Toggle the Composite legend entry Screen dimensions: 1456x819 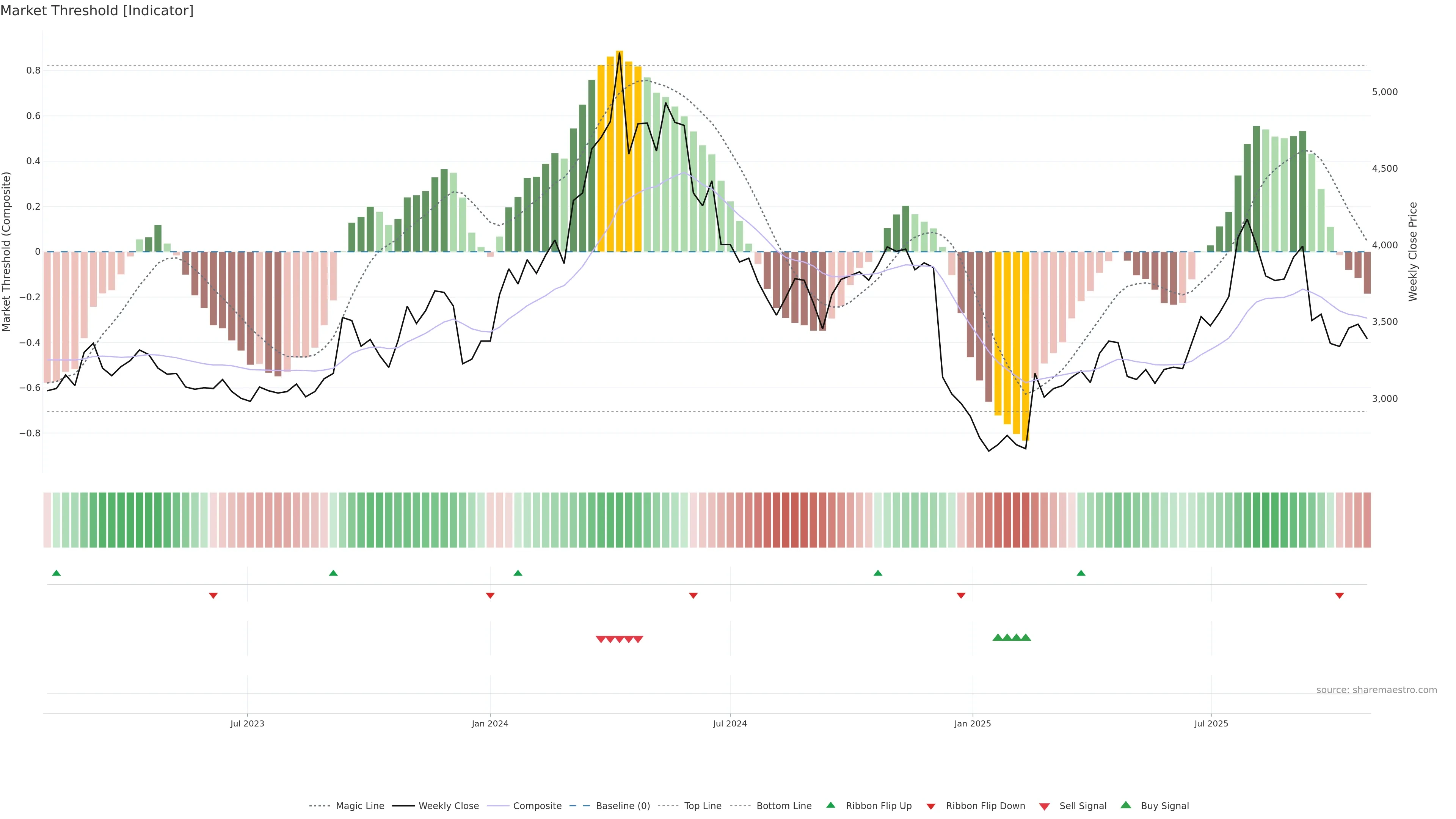coord(537,806)
